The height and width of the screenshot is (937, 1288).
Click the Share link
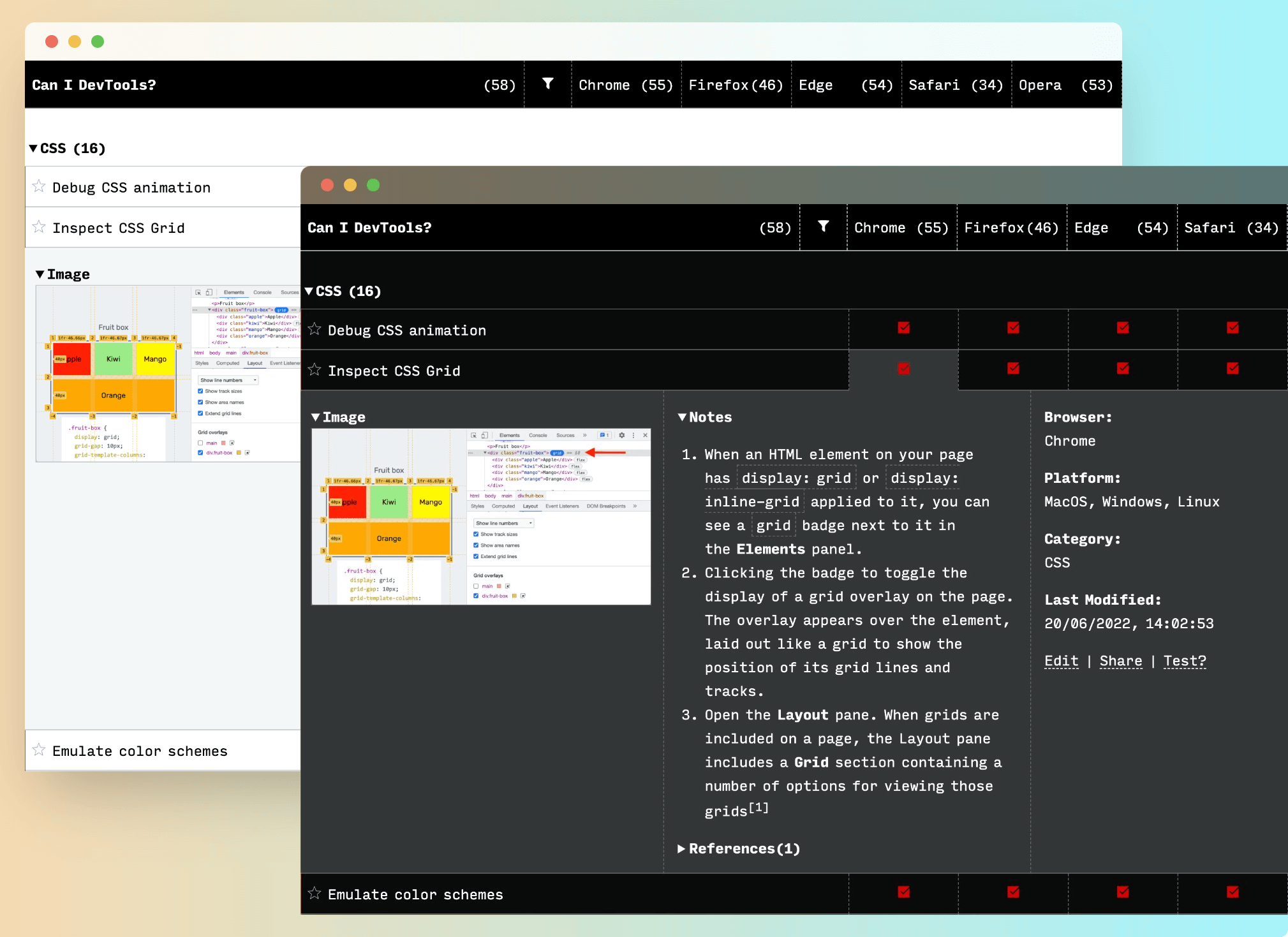[1120, 661]
